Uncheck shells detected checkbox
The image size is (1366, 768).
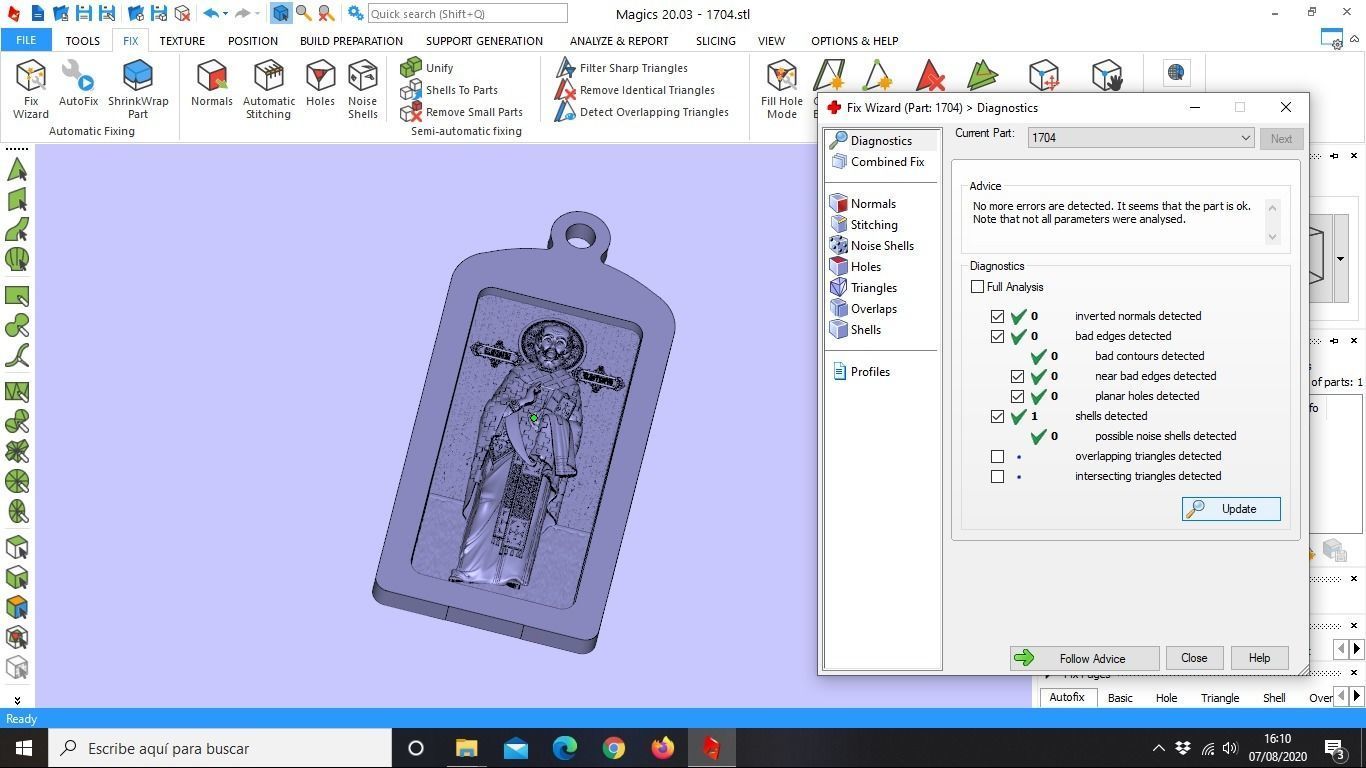pyautogui.click(x=997, y=416)
